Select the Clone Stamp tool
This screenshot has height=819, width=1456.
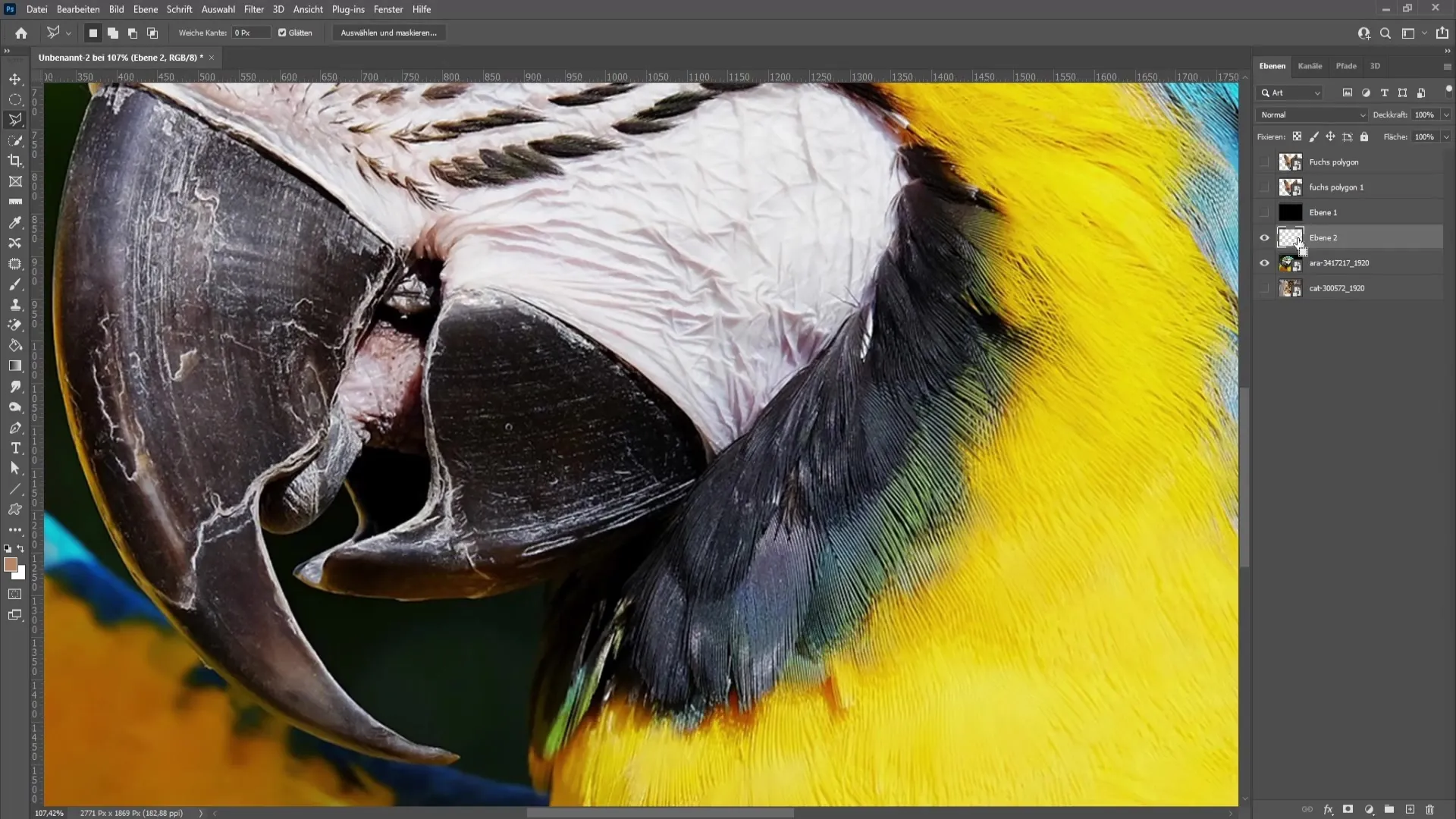15,304
